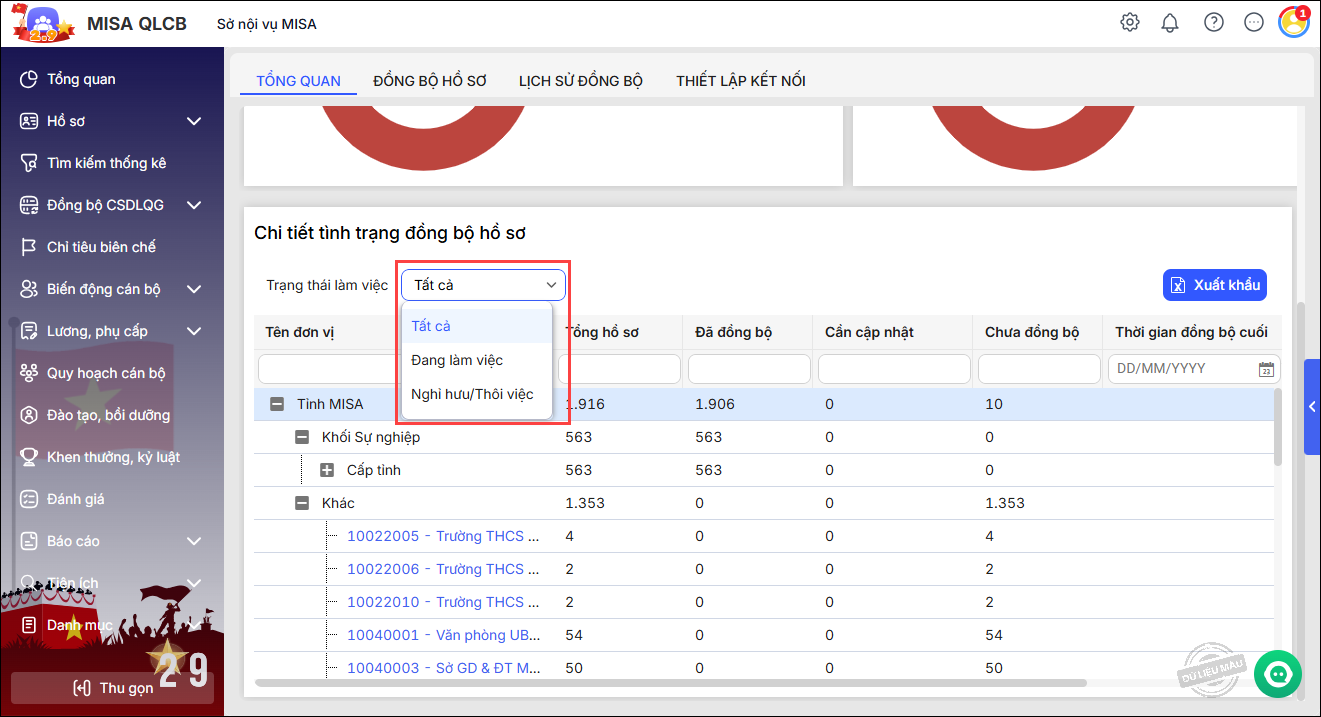The image size is (1321, 717).
Task: Open the user avatar menu
Action: click(x=1293, y=22)
